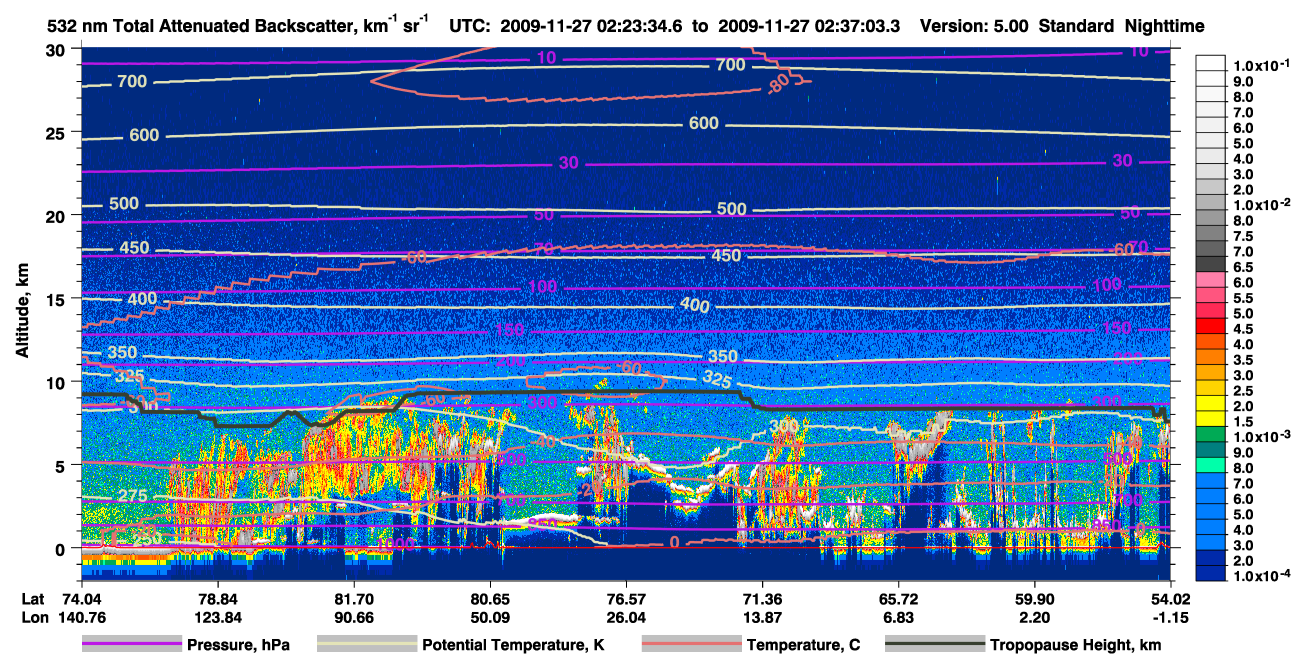This screenshot has width=1300, height=667.
Task: Click the latitude value 76.57
Action: point(625,598)
